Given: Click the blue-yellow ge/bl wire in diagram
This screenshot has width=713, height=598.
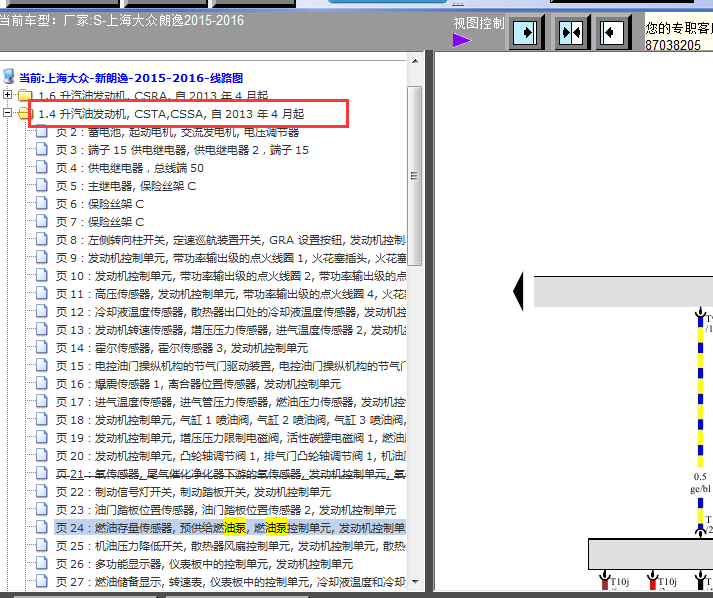Looking at the screenshot, I should pos(701,391).
